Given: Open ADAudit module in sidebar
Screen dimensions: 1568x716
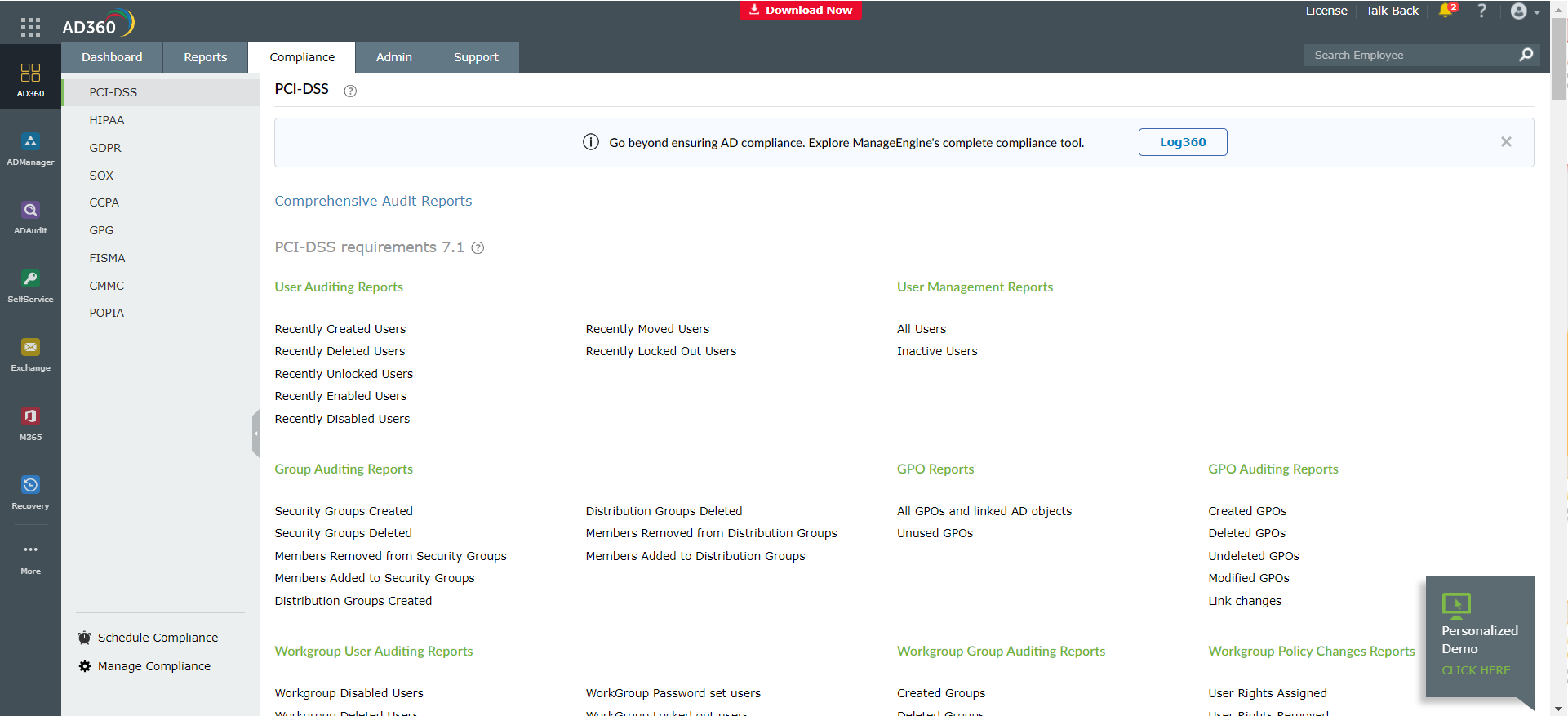Looking at the screenshot, I should point(30,217).
